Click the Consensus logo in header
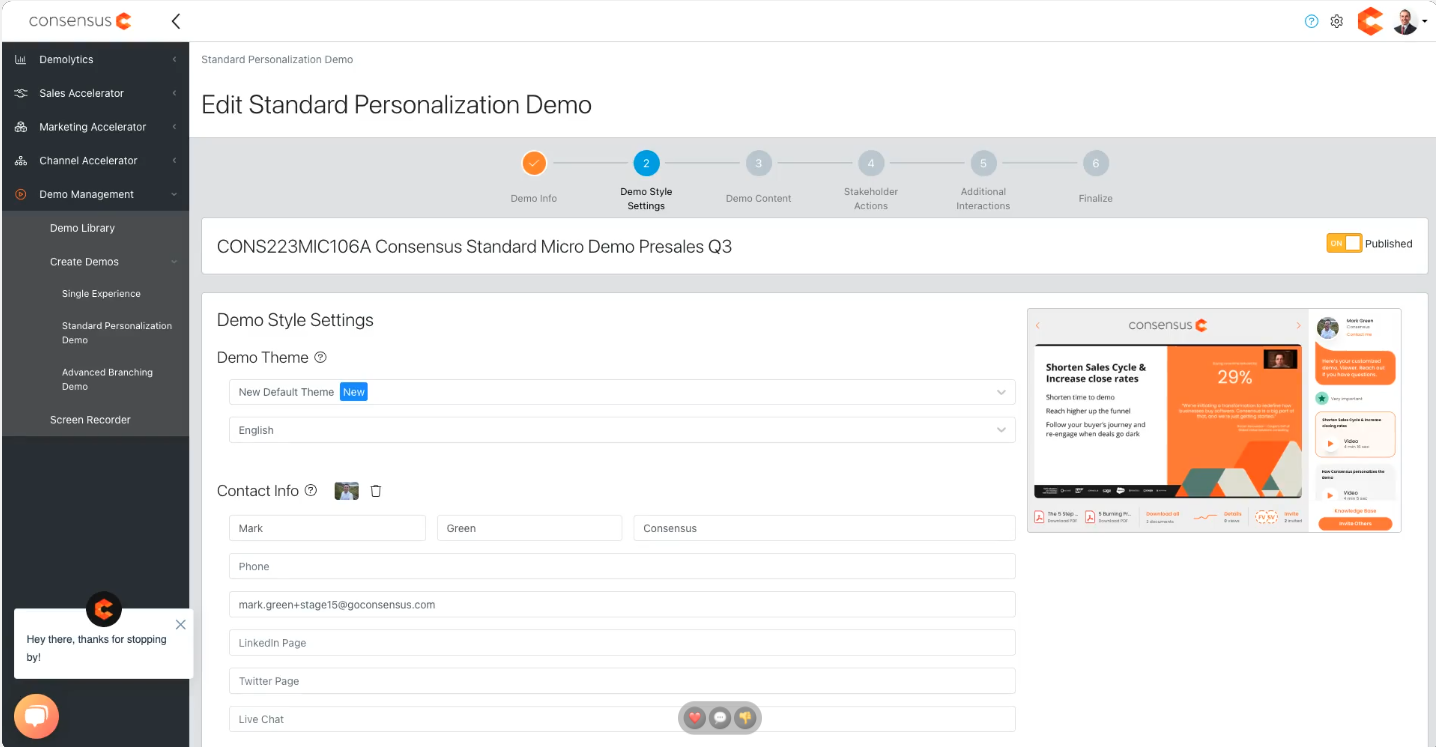This screenshot has height=747, width=1436. [x=80, y=21]
